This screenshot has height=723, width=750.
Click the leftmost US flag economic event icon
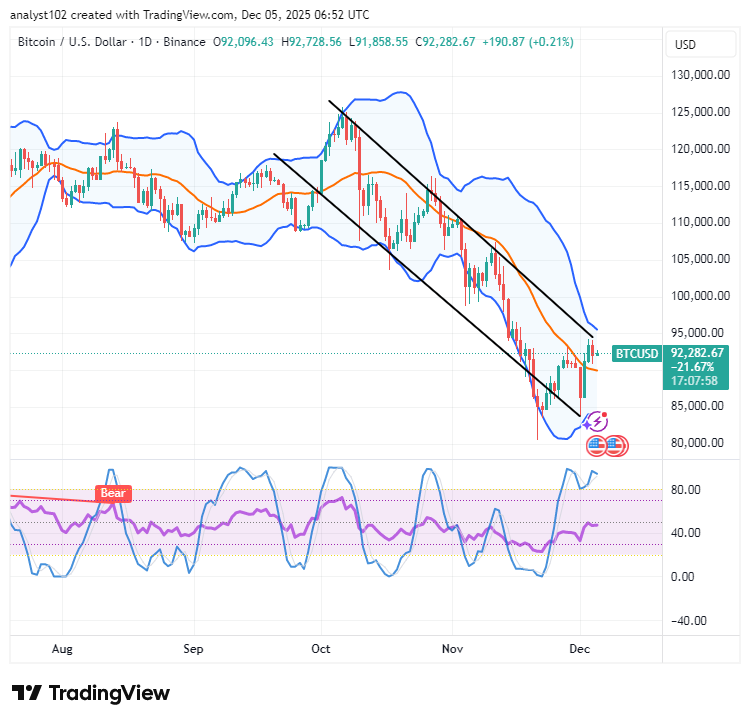597,445
